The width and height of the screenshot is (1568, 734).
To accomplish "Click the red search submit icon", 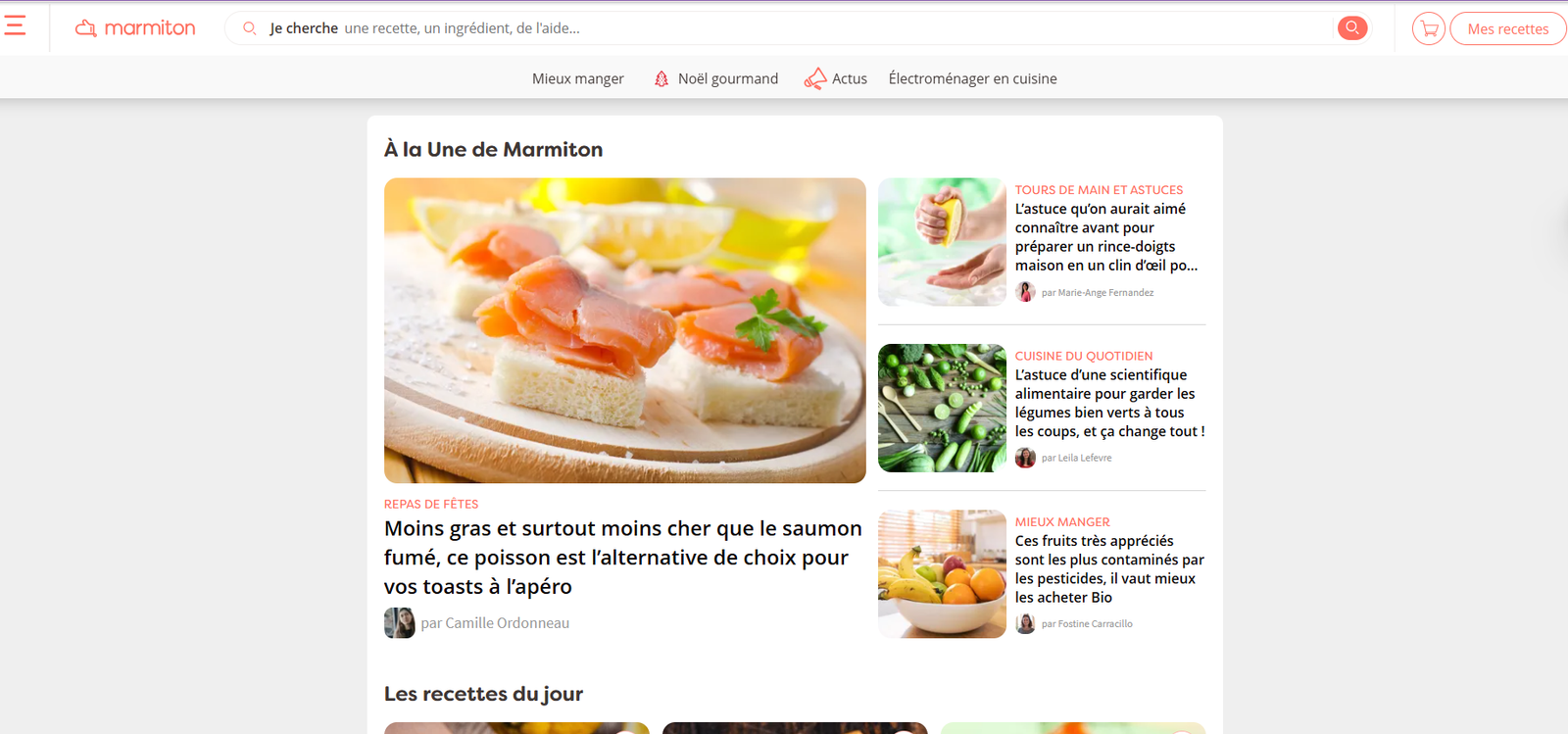I will point(1352,28).
